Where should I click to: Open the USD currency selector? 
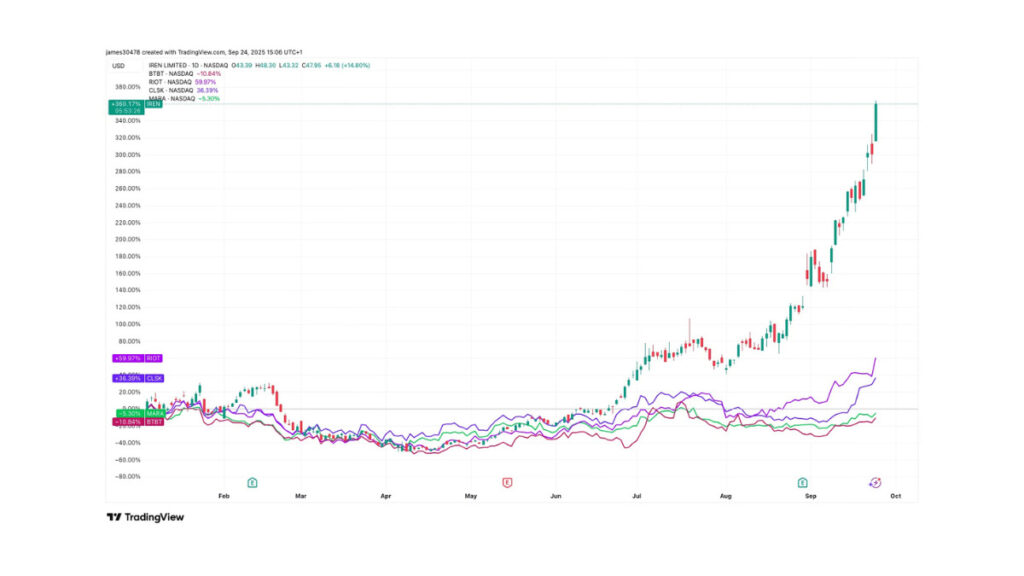coord(116,65)
